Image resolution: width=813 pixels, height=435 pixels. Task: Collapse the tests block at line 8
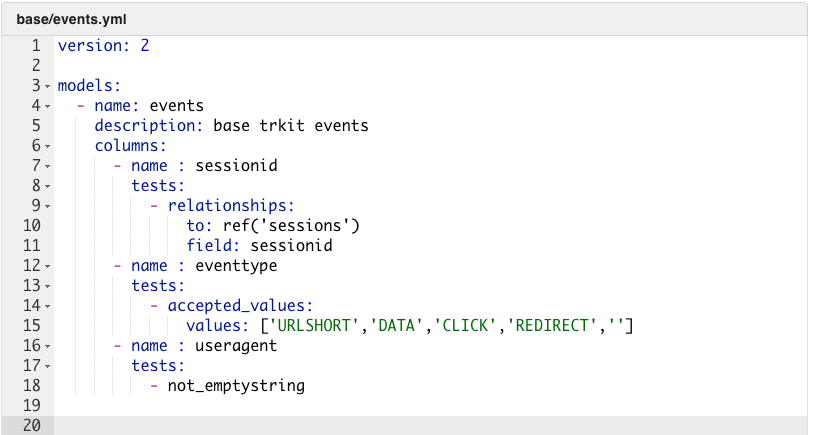point(47,186)
